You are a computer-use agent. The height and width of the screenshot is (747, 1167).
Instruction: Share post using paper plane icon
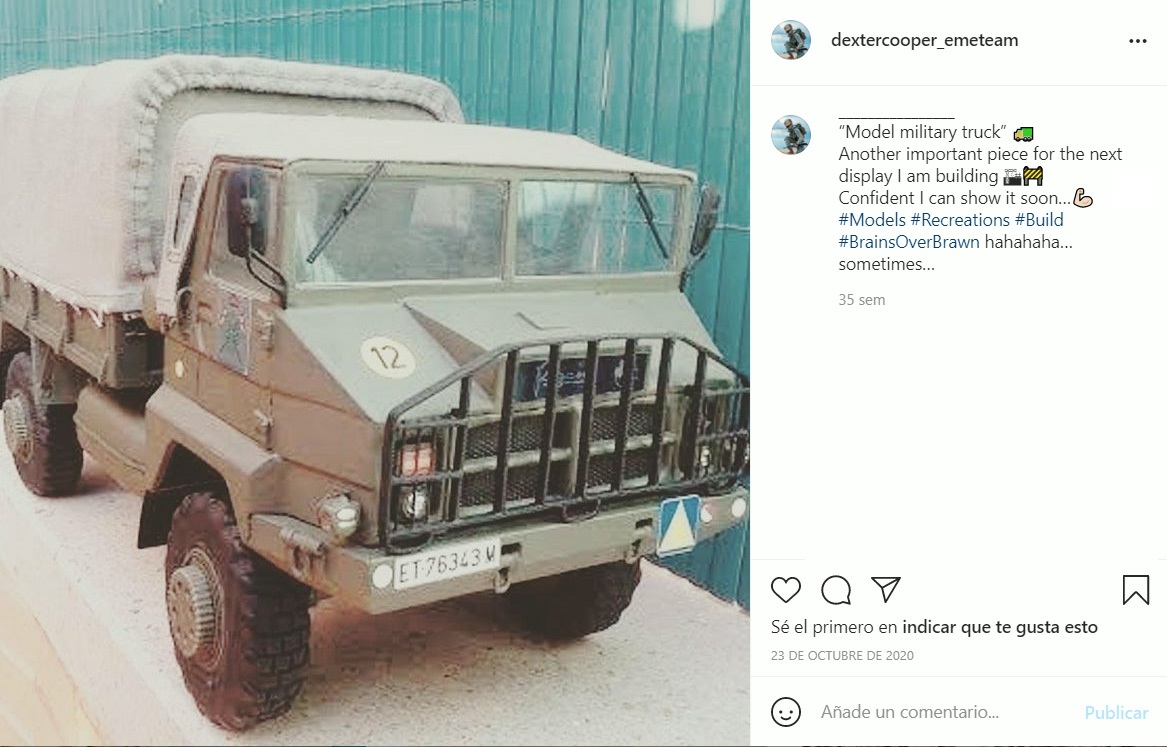(x=886, y=589)
